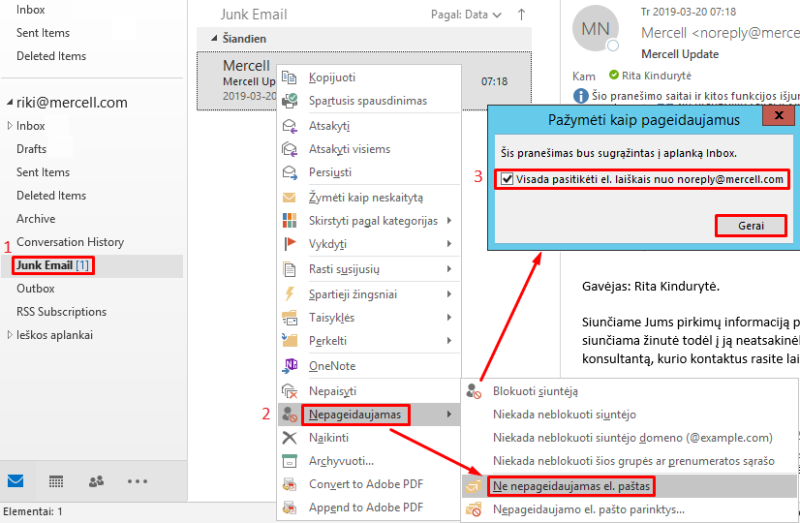Viewport: 800px width, 523px height.
Task: Click the Convert to Adobe PDF icon
Action: pyautogui.click(x=289, y=484)
